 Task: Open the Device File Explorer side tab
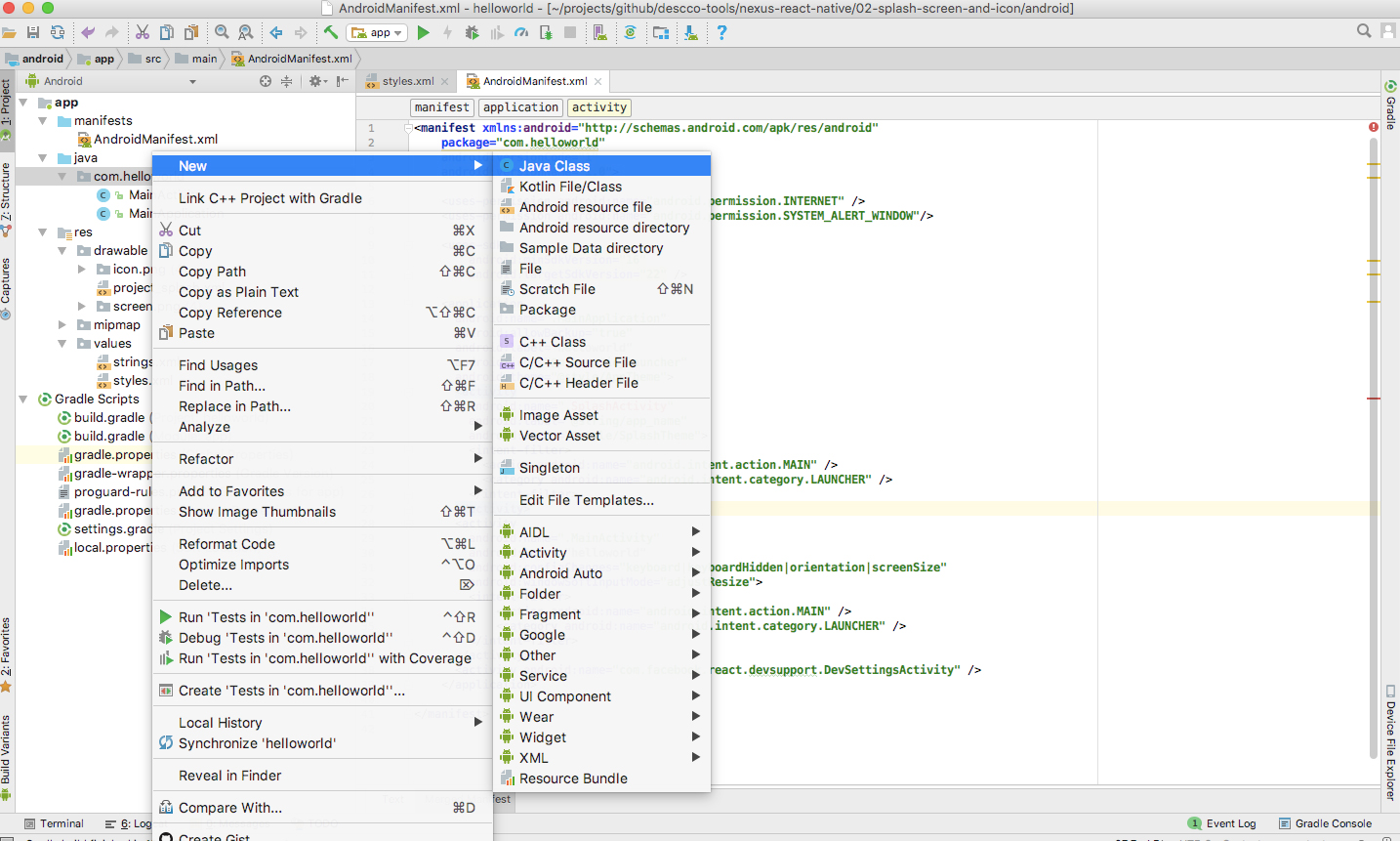pos(1390,743)
